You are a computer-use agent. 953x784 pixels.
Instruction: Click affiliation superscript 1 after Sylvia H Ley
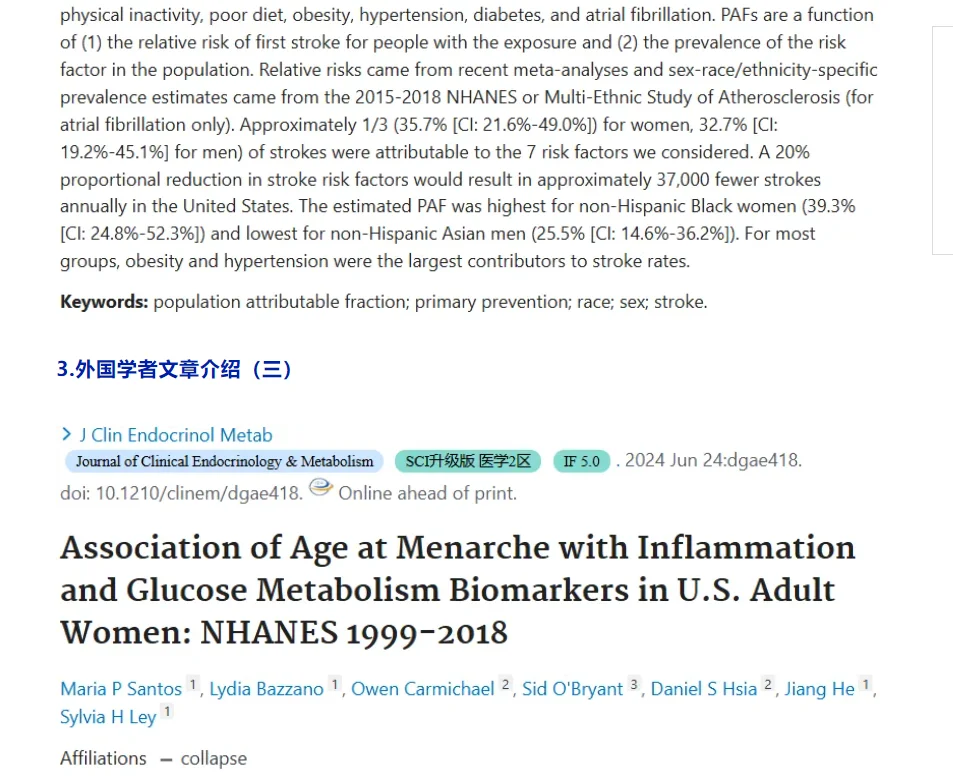point(167,712)
